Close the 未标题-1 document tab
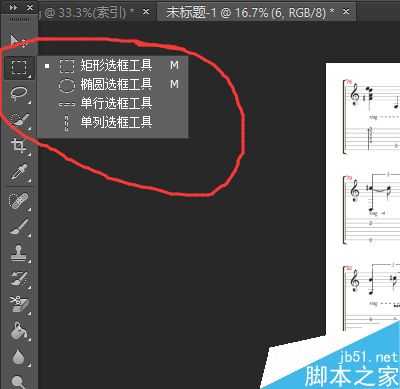Viewport: 400px width, 389px height. coord(347,12)
